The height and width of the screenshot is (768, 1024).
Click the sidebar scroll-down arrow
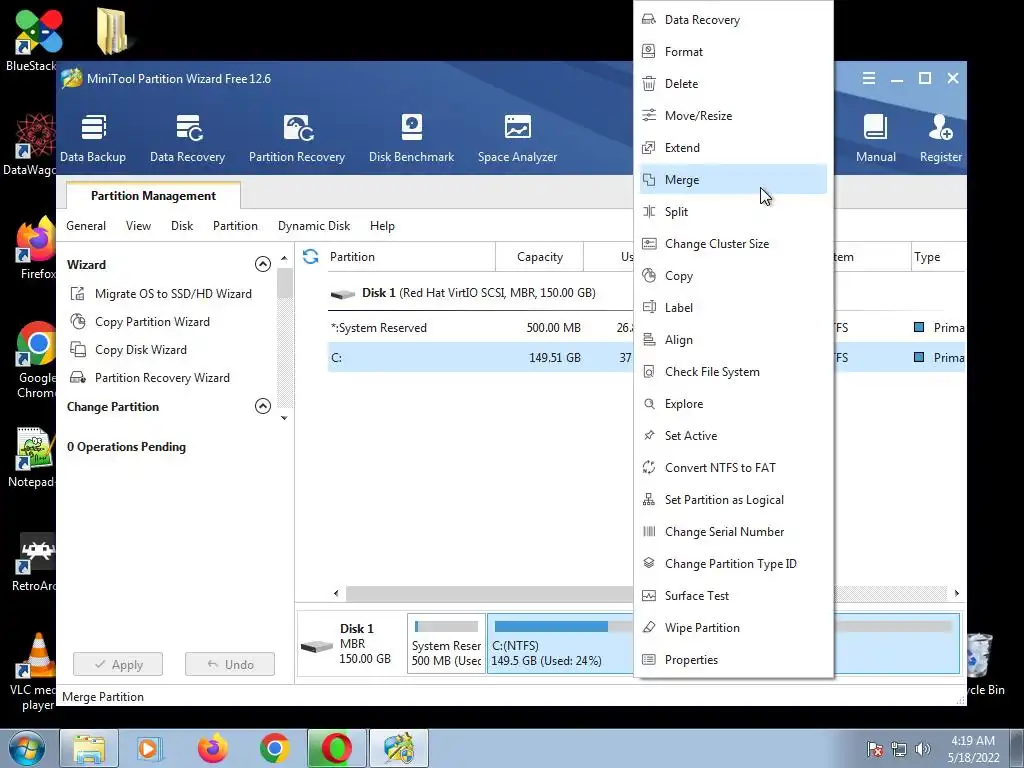284,418
